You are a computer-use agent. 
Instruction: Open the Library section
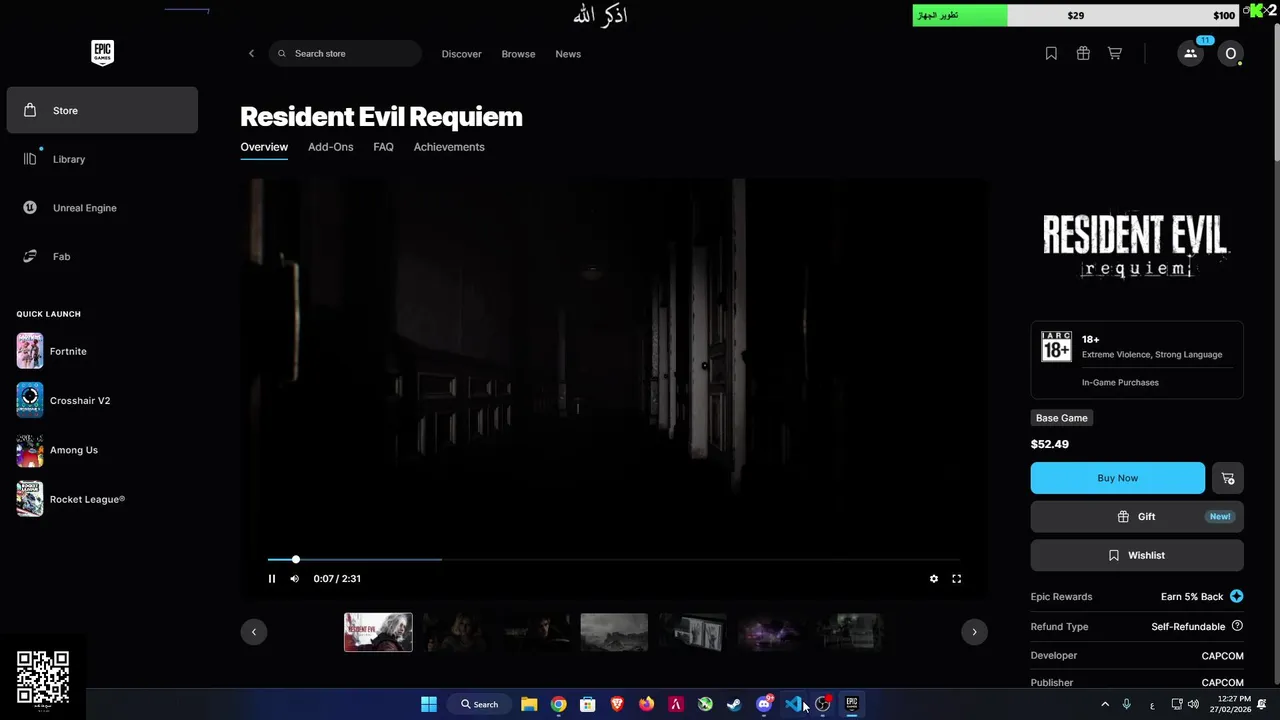tap(102, 159)
